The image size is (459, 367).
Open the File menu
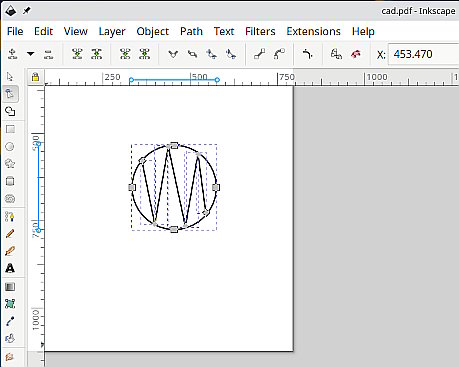(x=15, y=31)
